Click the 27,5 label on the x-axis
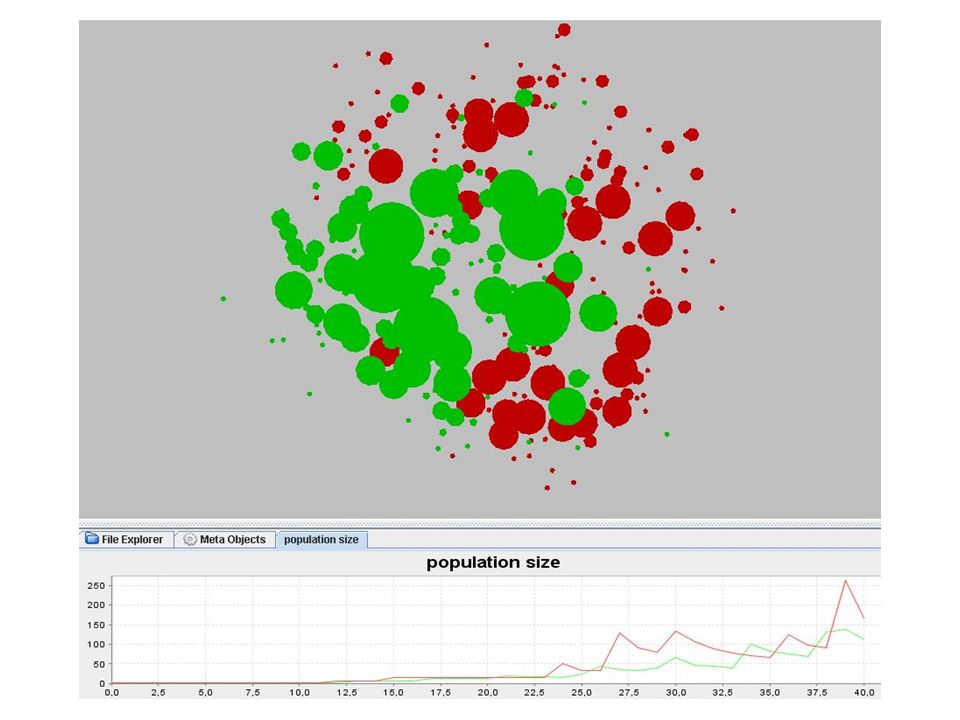The height and width of the screenshot is (720, 960). (x=629, y=692)
